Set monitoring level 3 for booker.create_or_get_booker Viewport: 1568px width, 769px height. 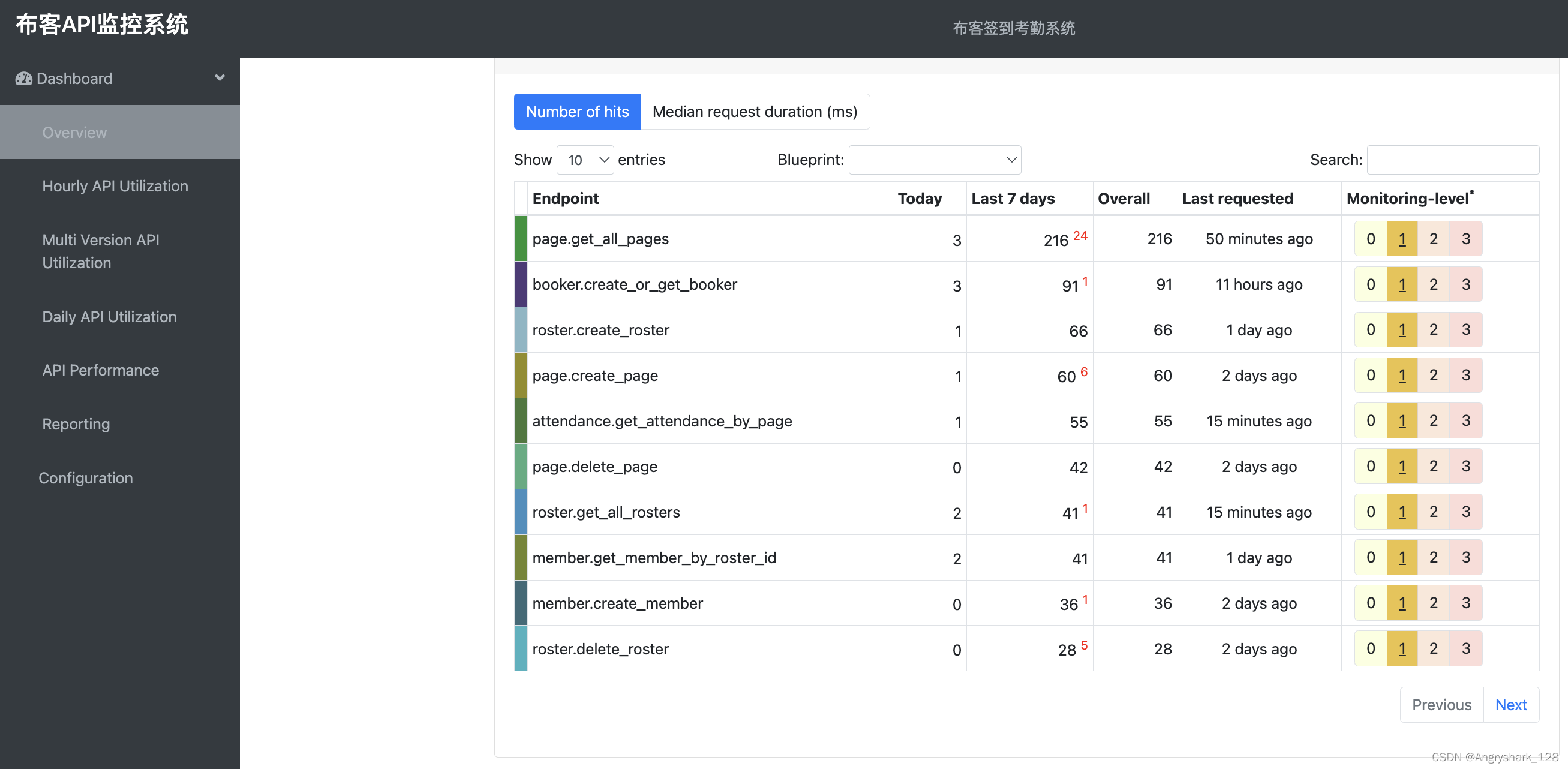click(1465, 284)
